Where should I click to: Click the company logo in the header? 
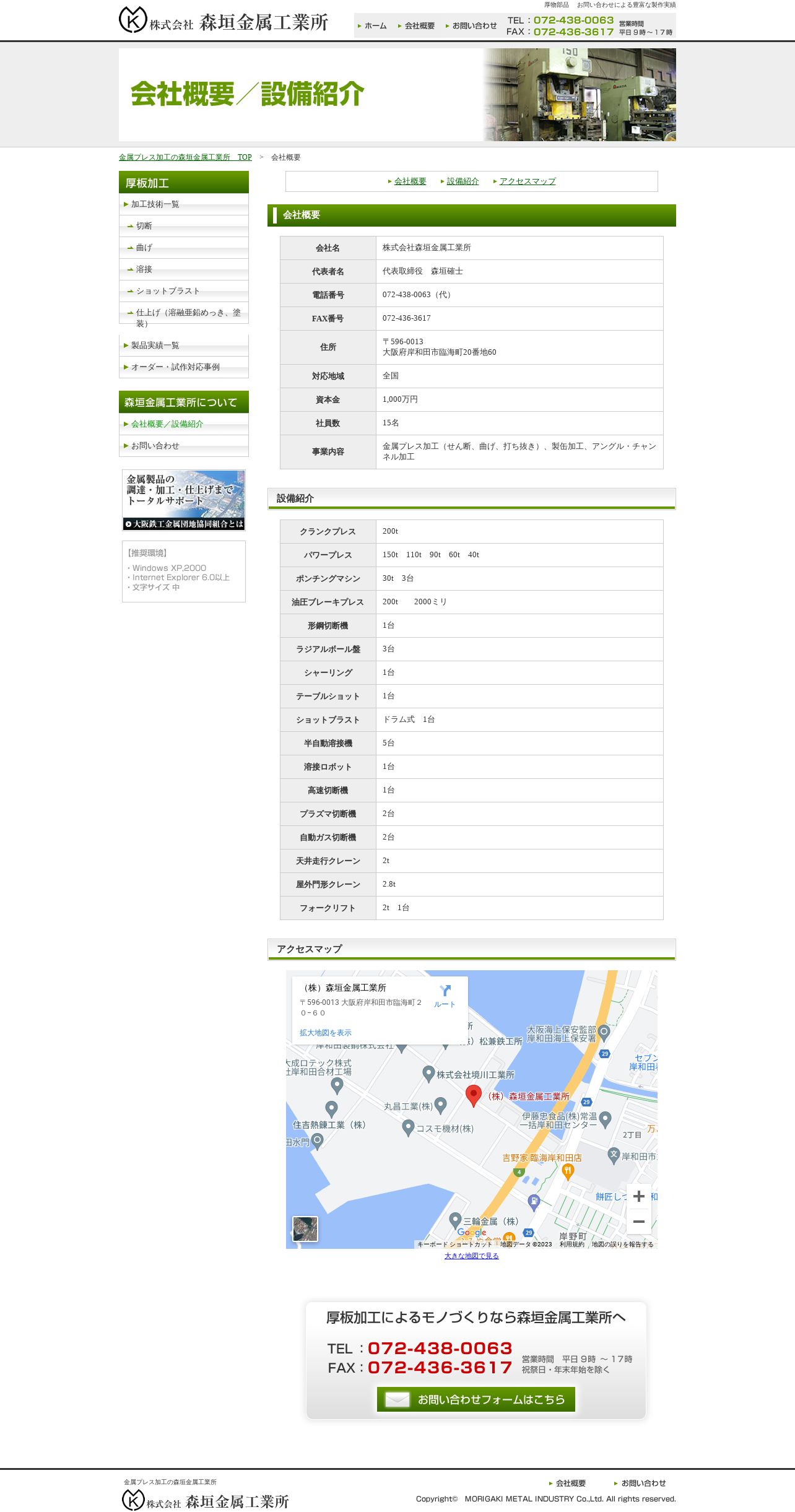pyautogui.click(x=224, y=20)
